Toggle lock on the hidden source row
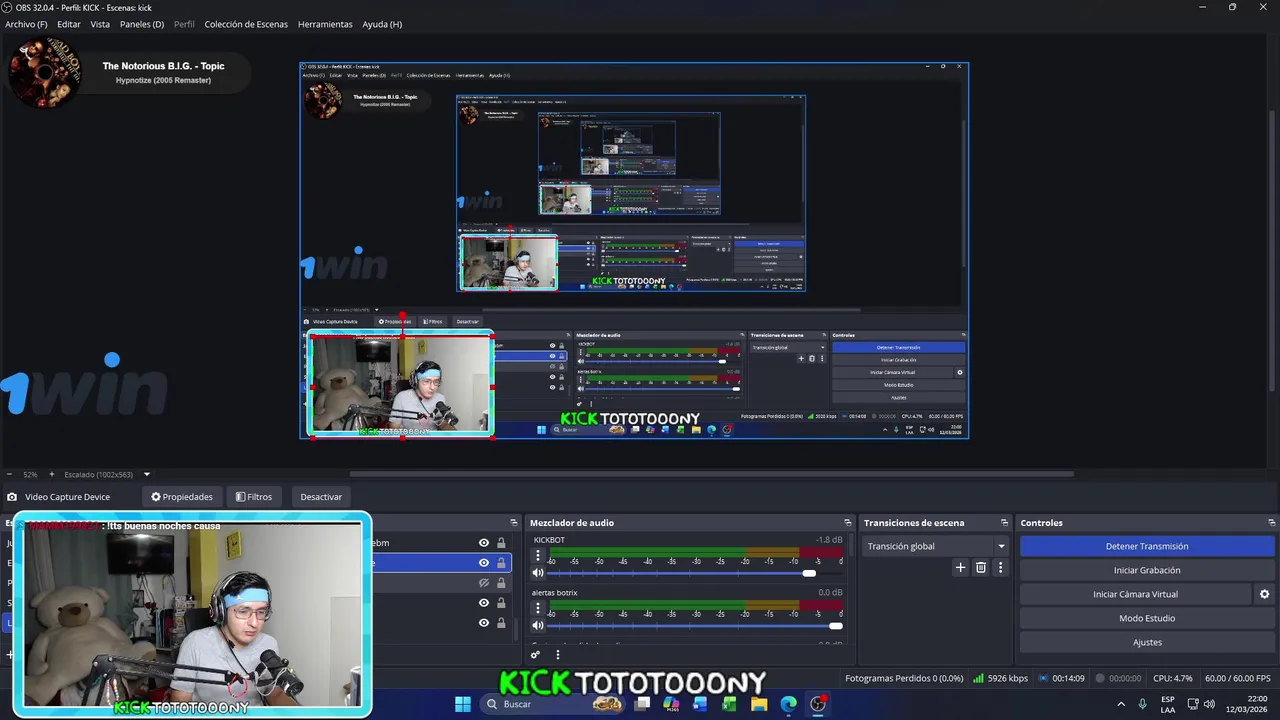This screenshot has width=1280, height=720. [501, 583]
